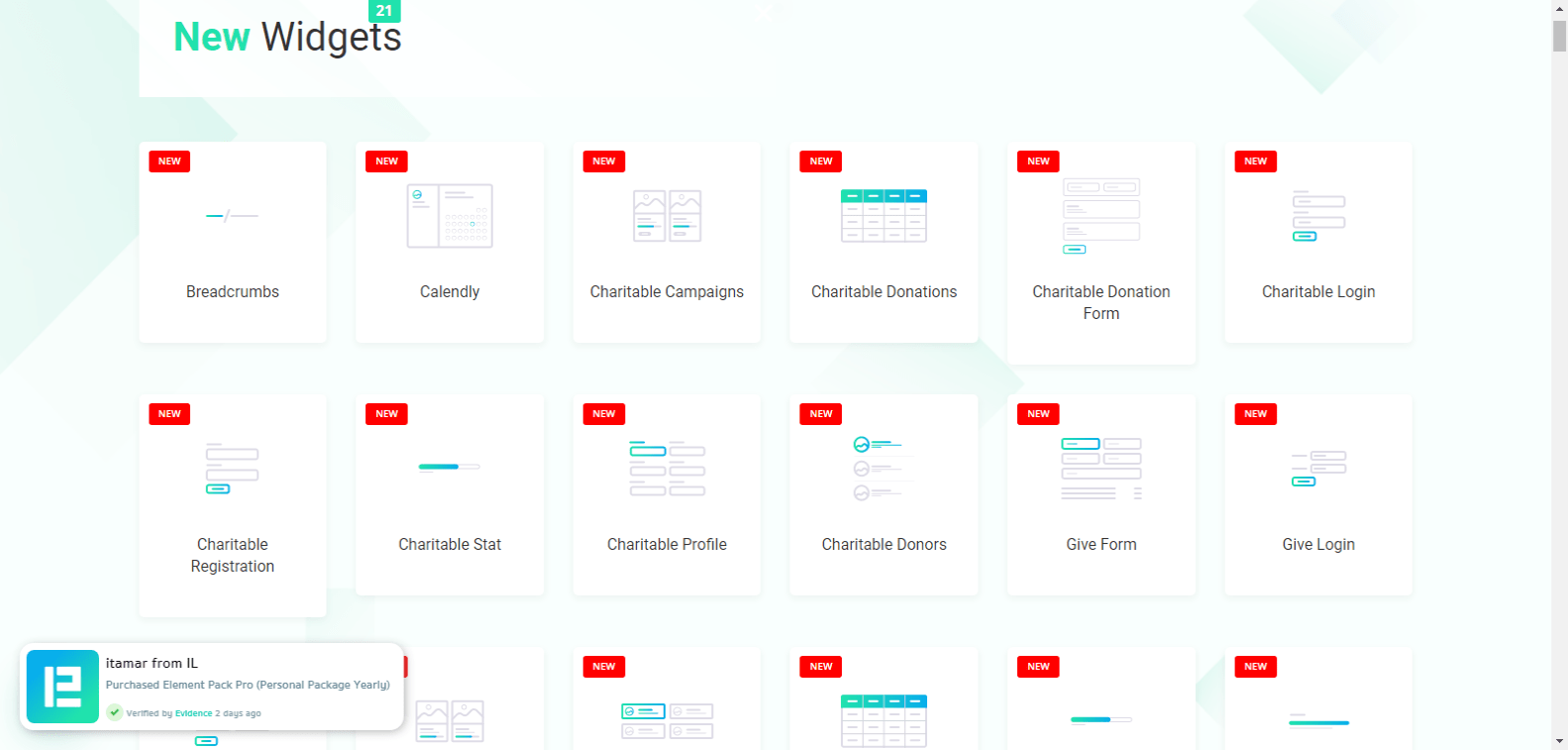Image resolution: width=1568 pixels, height=750 pixels.
Task: Click the Charitable Profile widget icon
Action: coord(667,468)
